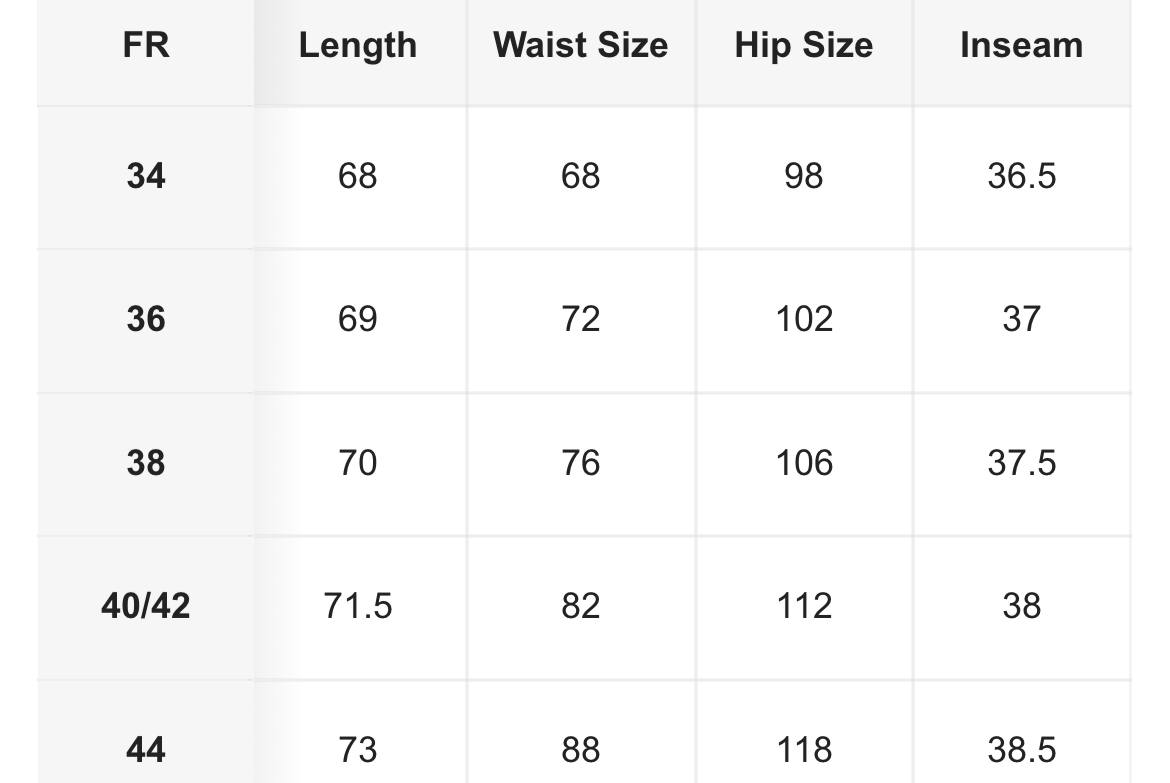
Task: Select the size 44 row label
Action: [146, 749]
